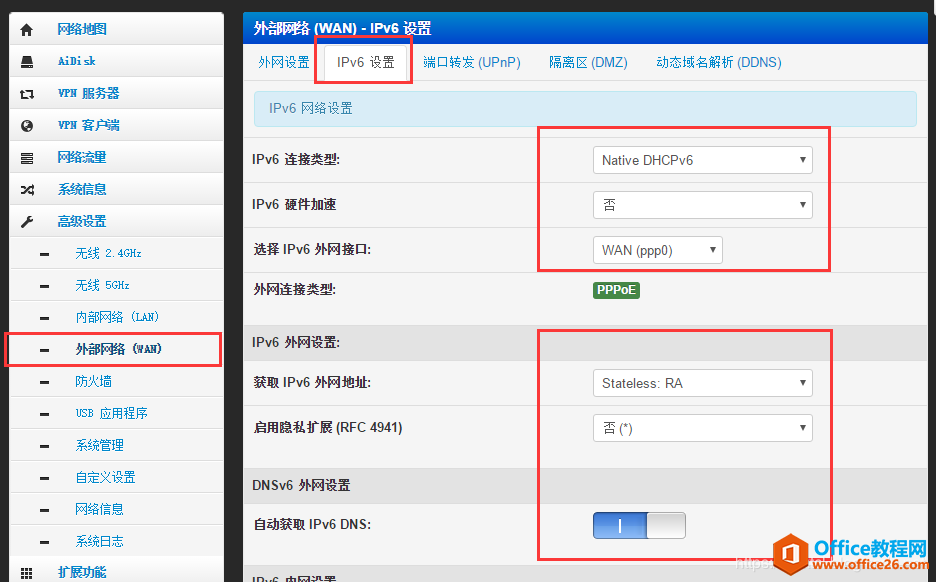This screenshot has height=582, width=936.
Task: Open the IPv6 连接类型 dropdown
Action: 702,160
